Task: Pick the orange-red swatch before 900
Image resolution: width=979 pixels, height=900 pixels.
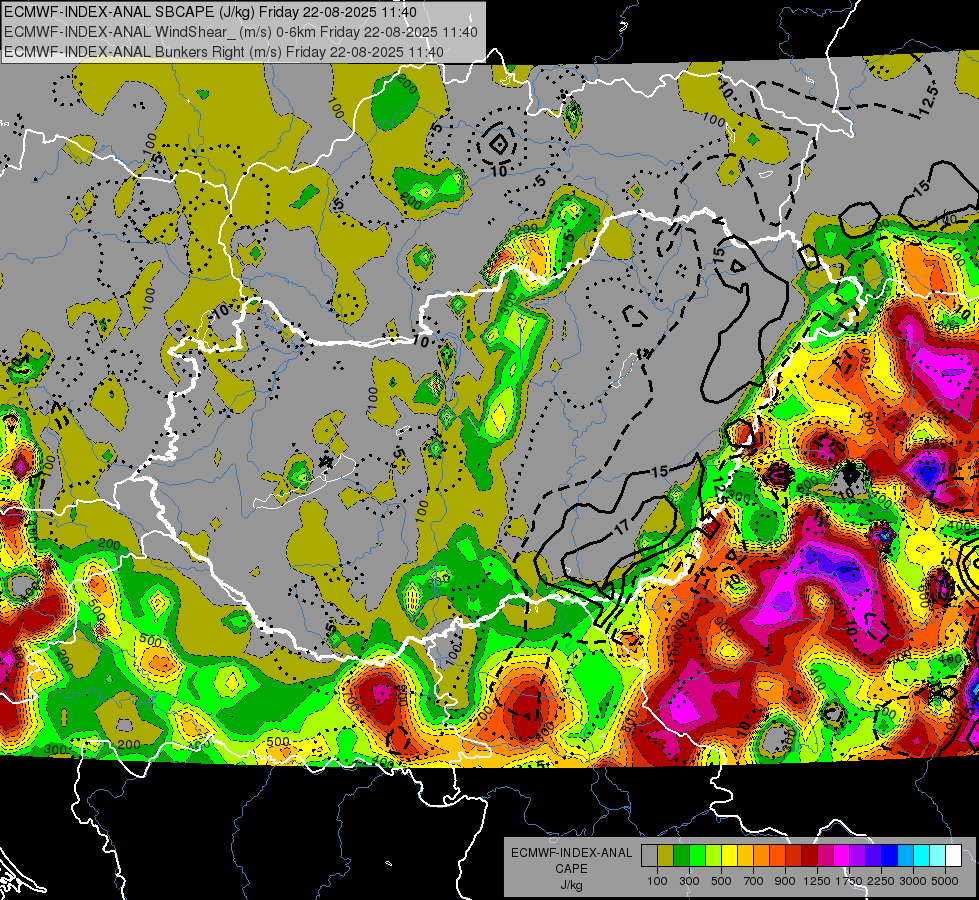Action: (x=777, y=856)
